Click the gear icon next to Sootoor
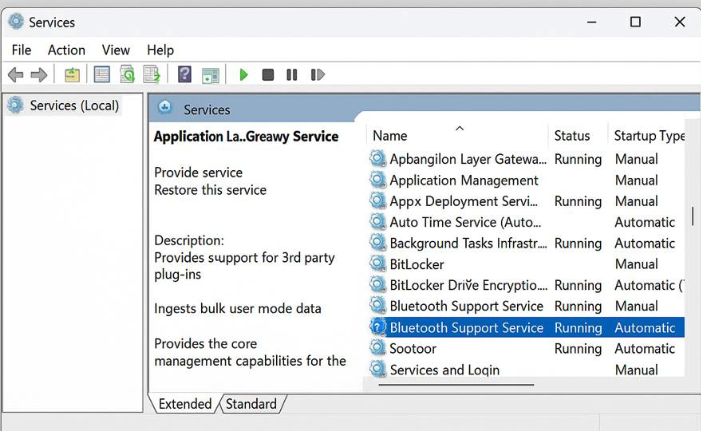The image size is (701, 431). coord(378,348)
